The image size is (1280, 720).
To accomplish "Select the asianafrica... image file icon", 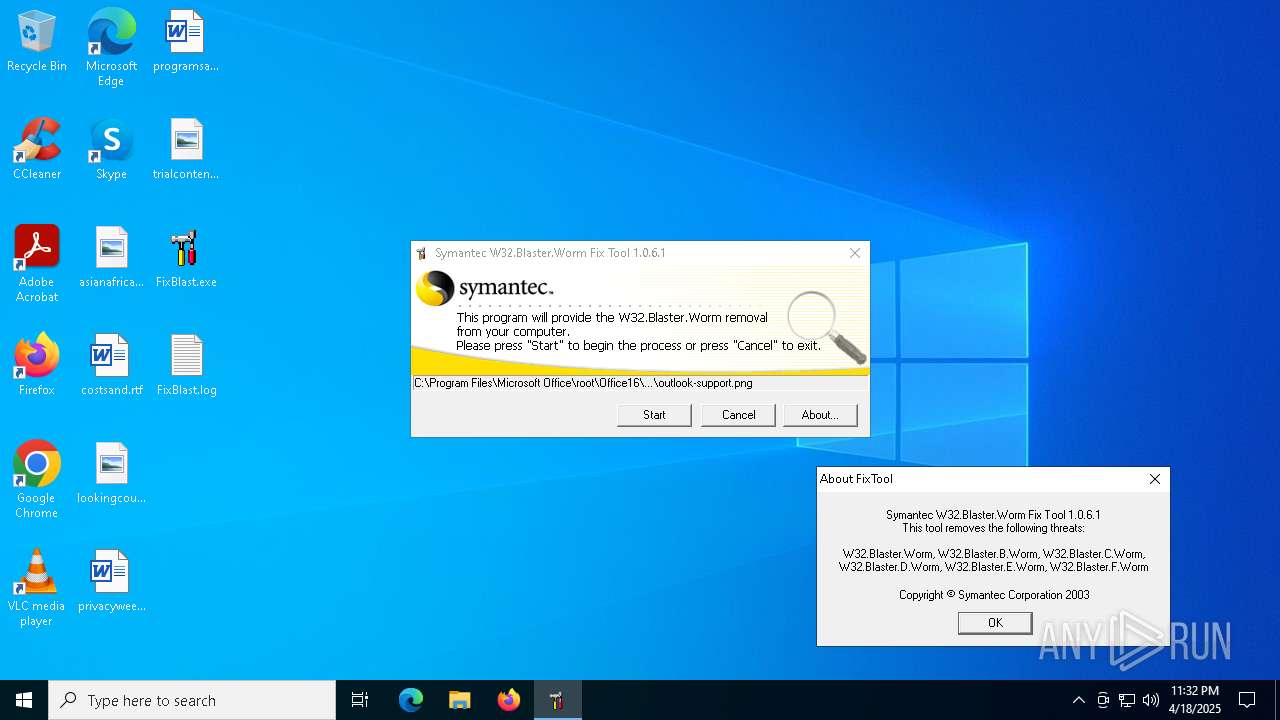I will (111, 258).
